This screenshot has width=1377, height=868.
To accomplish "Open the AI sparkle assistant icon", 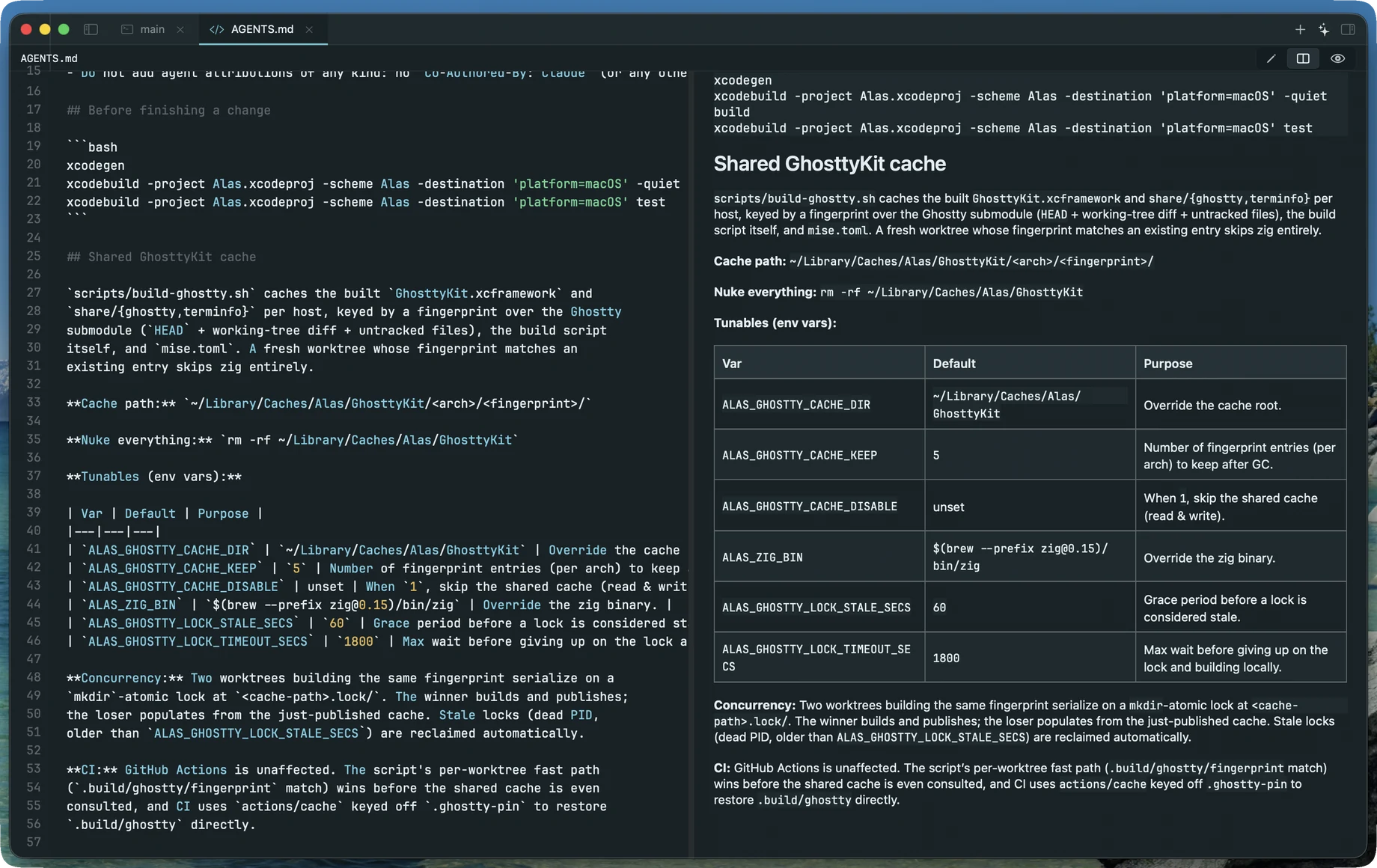I will pyautogui.click(x=1324, y=29).
